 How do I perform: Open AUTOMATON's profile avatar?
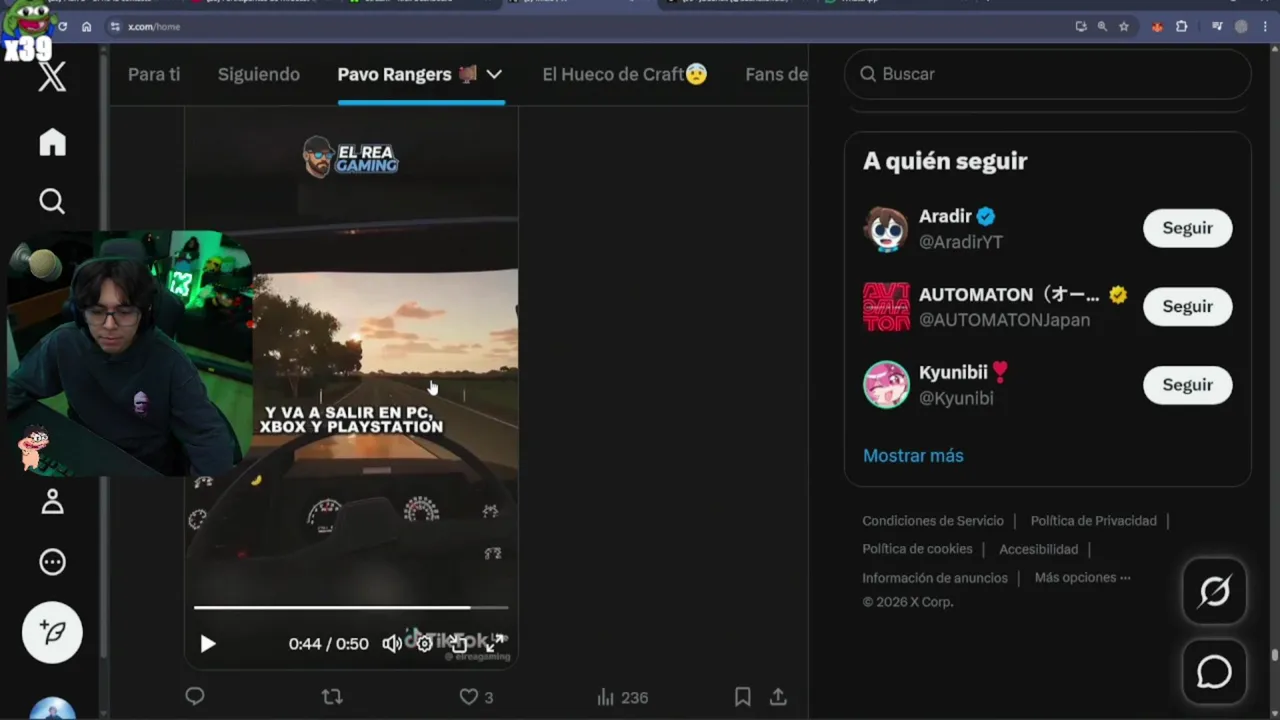(x=886, y=307)
